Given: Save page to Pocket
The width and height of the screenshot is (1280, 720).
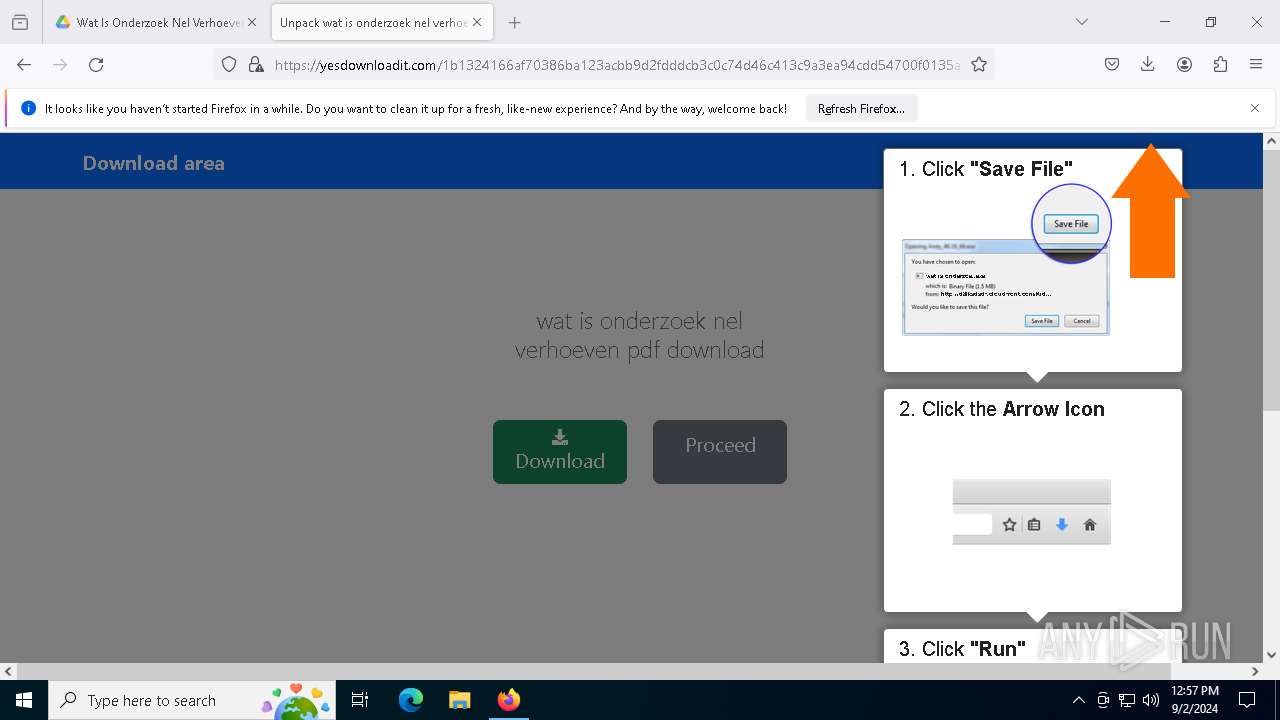Looking at the screenshot, I should [1112, 65].
